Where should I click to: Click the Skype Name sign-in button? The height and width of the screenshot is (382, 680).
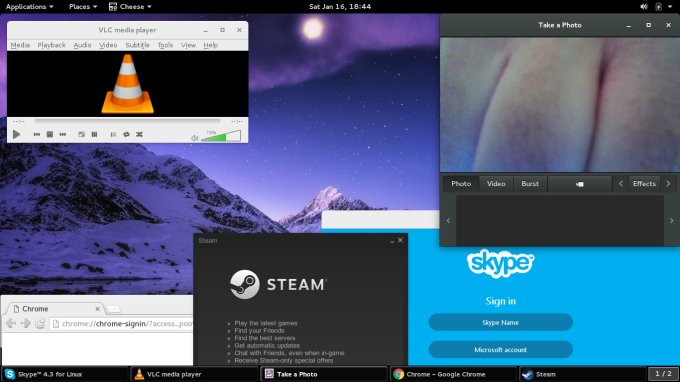click(500, 323)
